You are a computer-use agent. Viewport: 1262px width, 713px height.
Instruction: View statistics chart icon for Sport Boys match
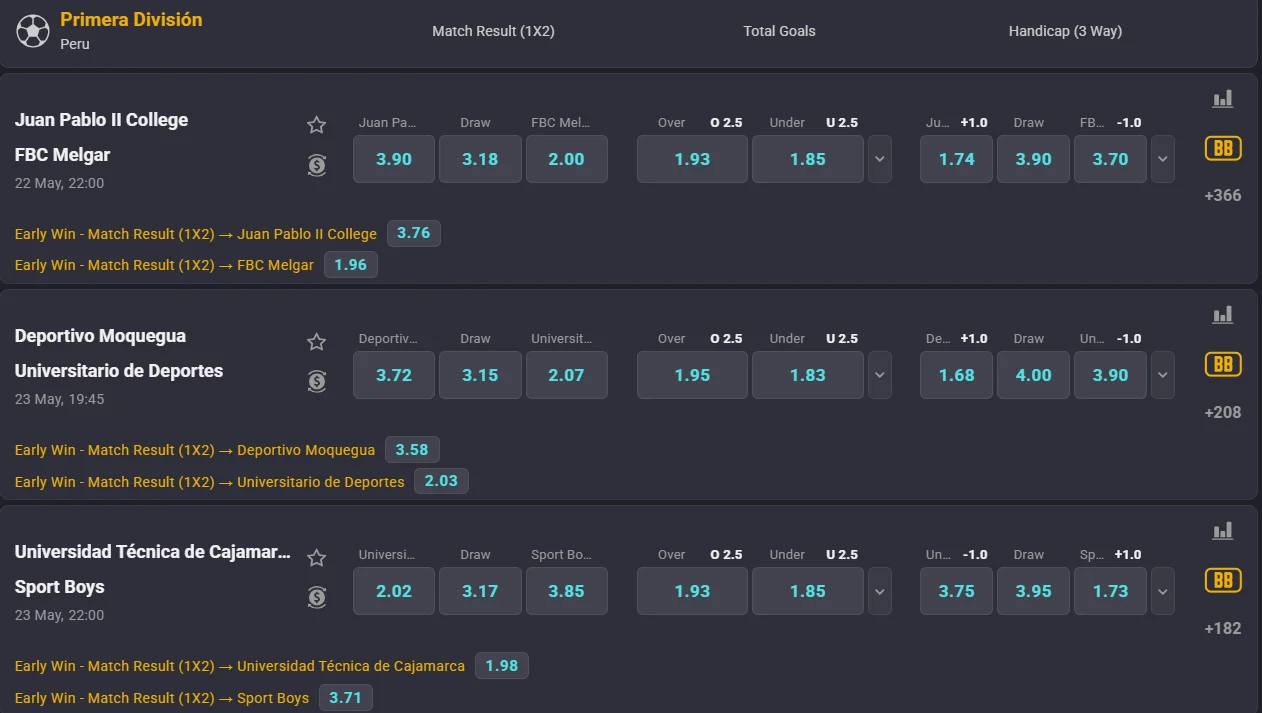[x=1223, y=531]
